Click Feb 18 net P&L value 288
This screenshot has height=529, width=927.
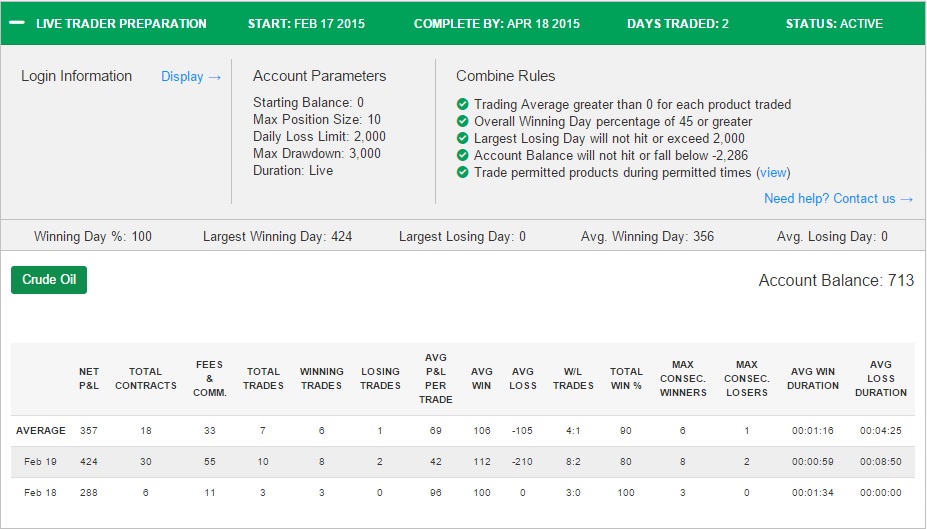[89, 492]
